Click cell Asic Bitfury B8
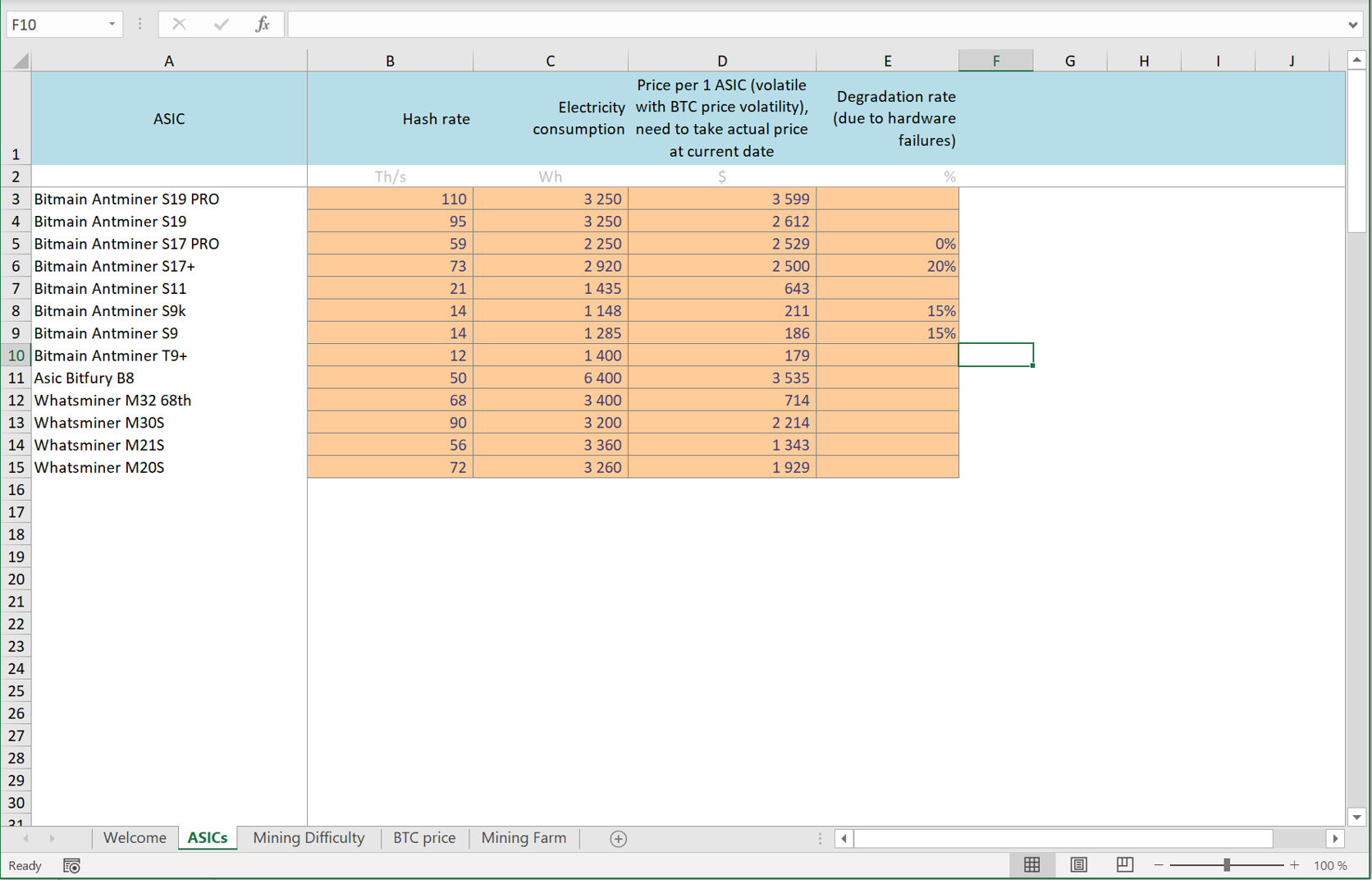The image size is (1372, 880). point(169,378)
